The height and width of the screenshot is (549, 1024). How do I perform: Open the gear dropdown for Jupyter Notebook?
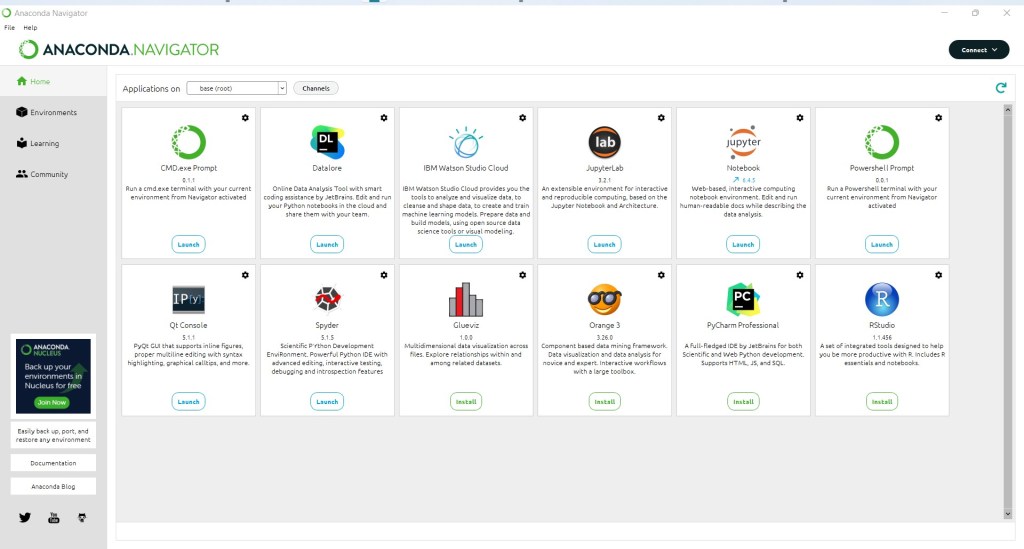click(801, 118)
